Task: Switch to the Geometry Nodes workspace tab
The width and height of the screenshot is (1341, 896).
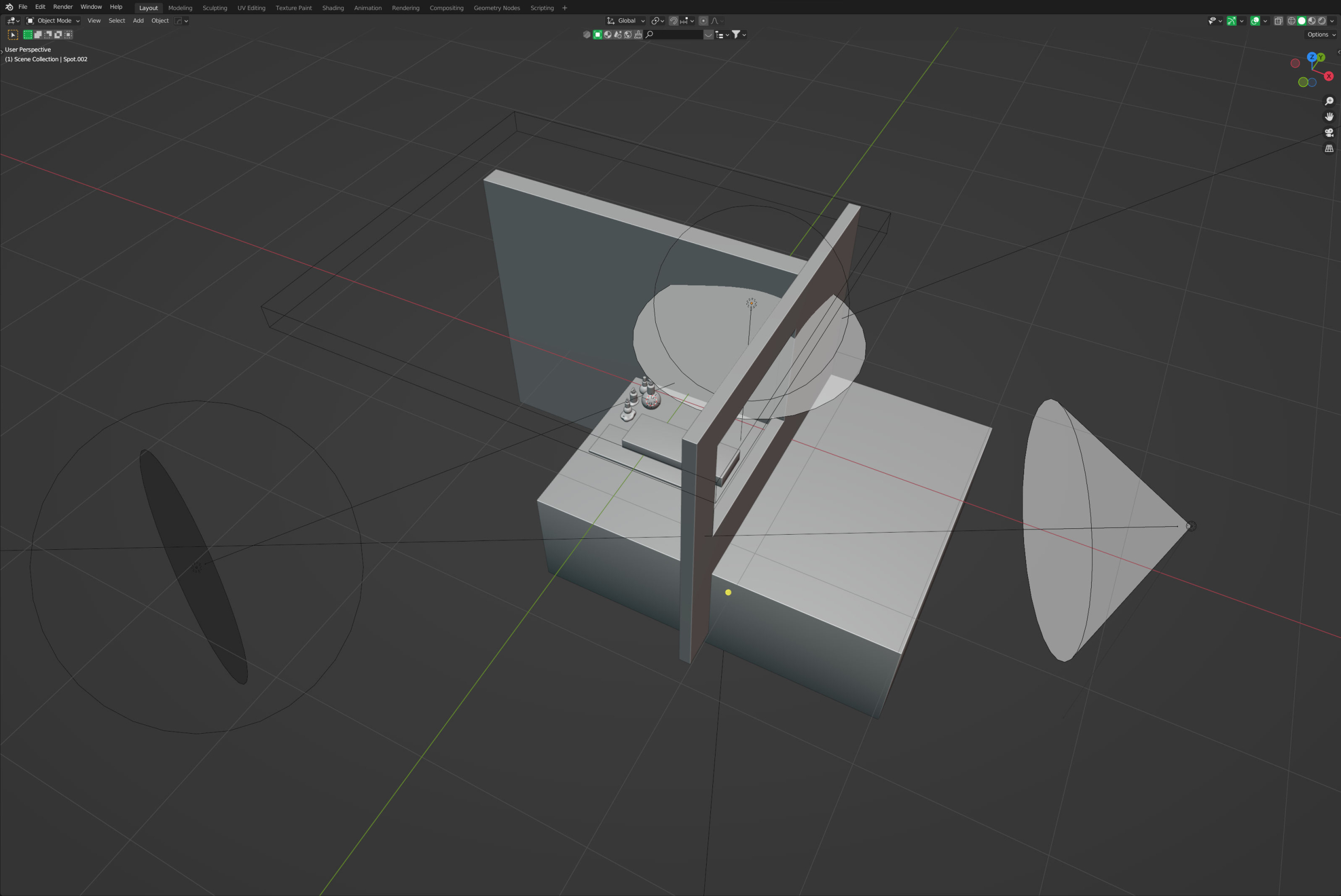Action: coord(497,8)
